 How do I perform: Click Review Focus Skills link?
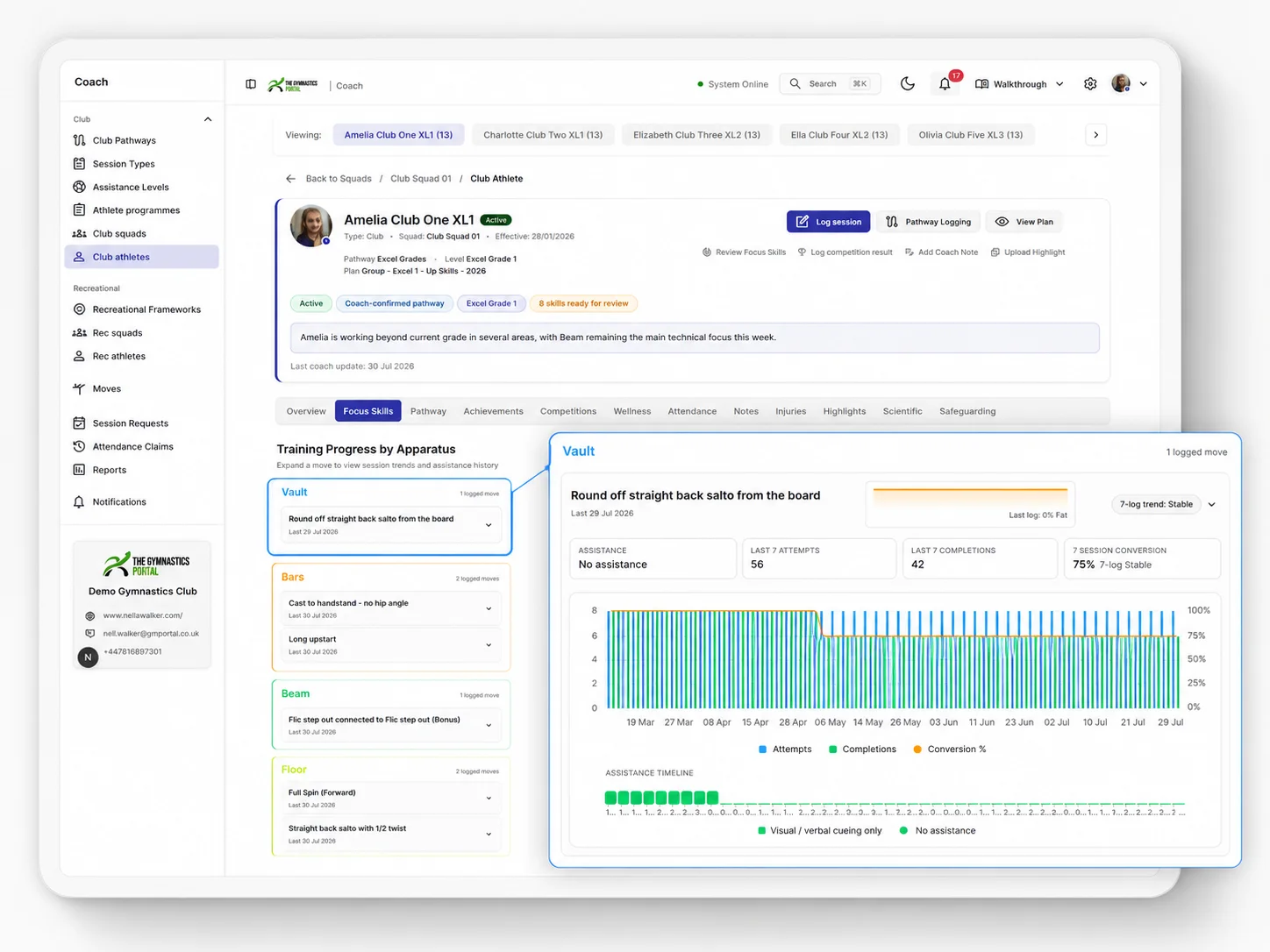pos(744,252)
